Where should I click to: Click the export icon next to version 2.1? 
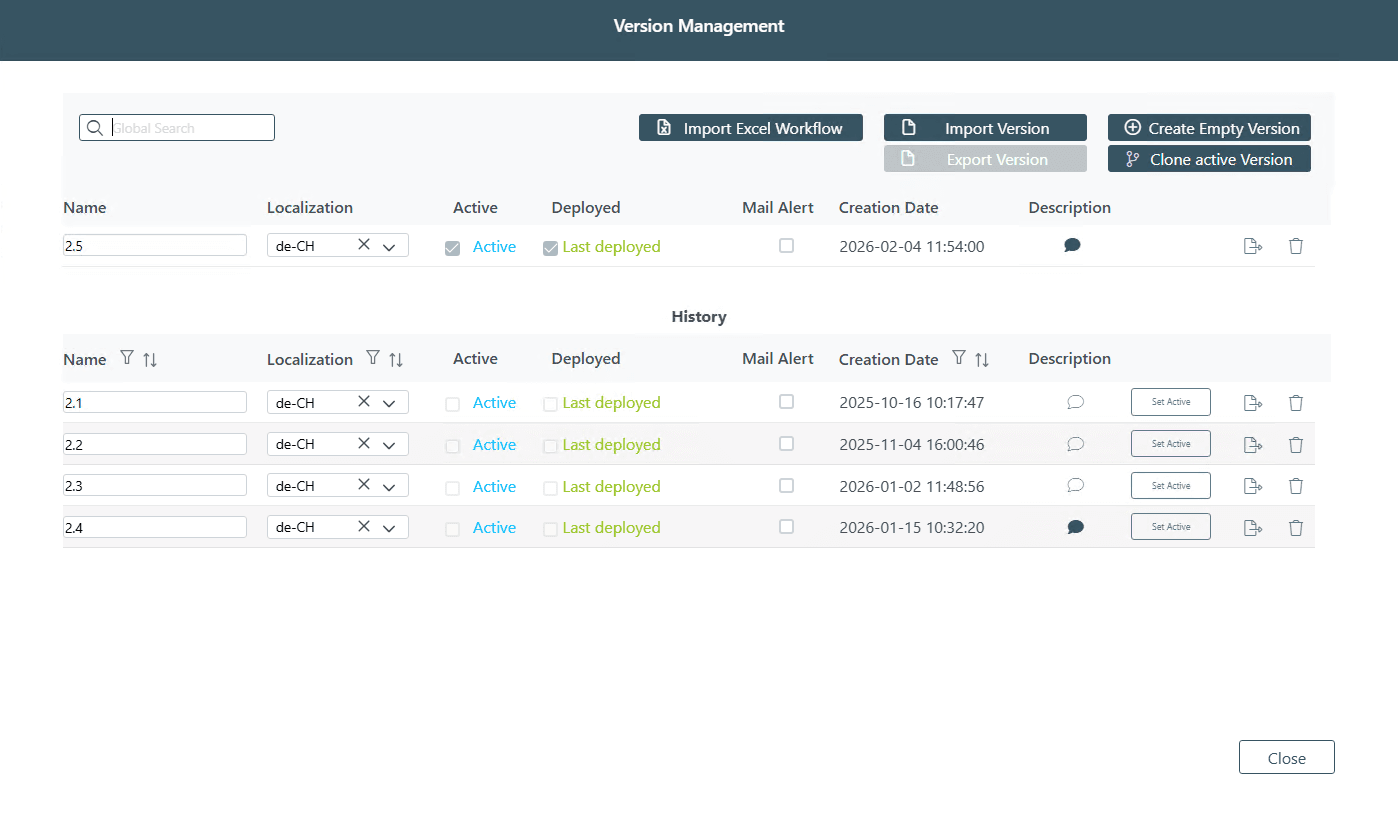[1252, 402]
